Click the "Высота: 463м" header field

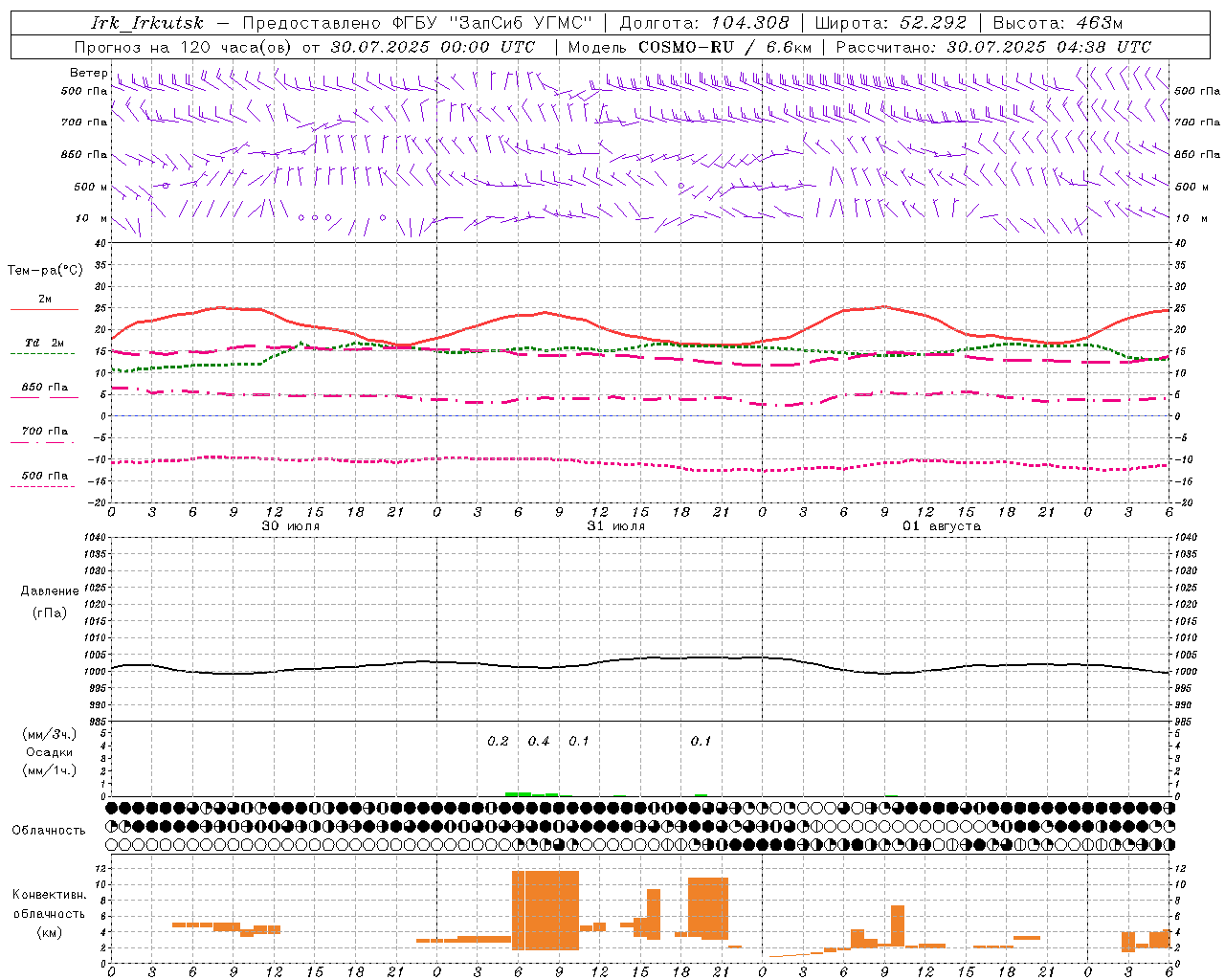(x=1058, y=23)
